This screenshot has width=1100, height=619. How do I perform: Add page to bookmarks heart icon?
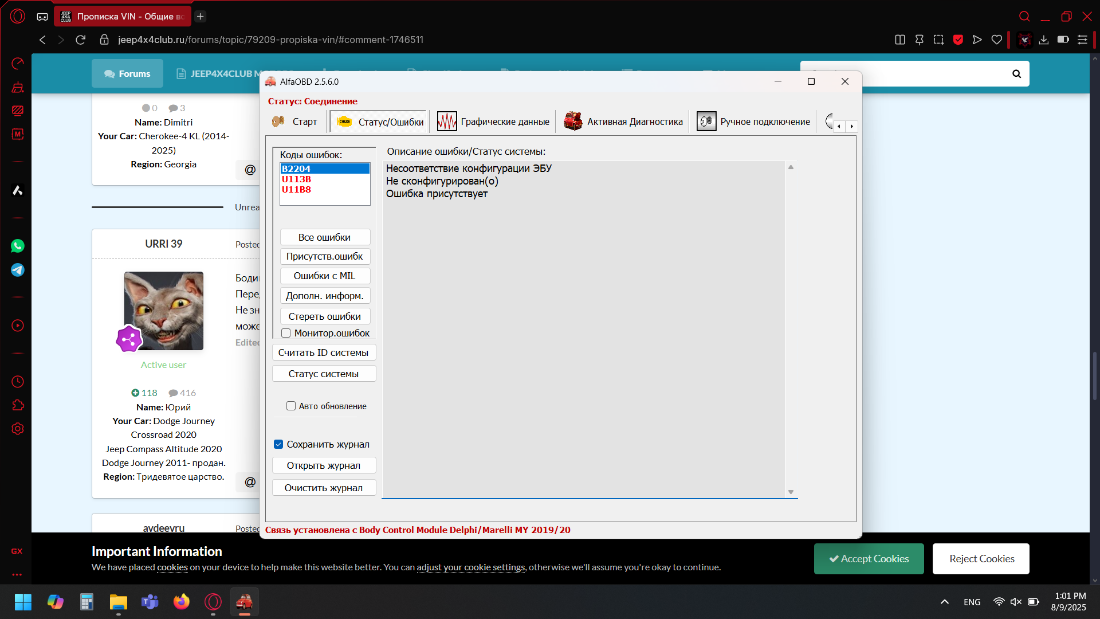tap(997, 40)
